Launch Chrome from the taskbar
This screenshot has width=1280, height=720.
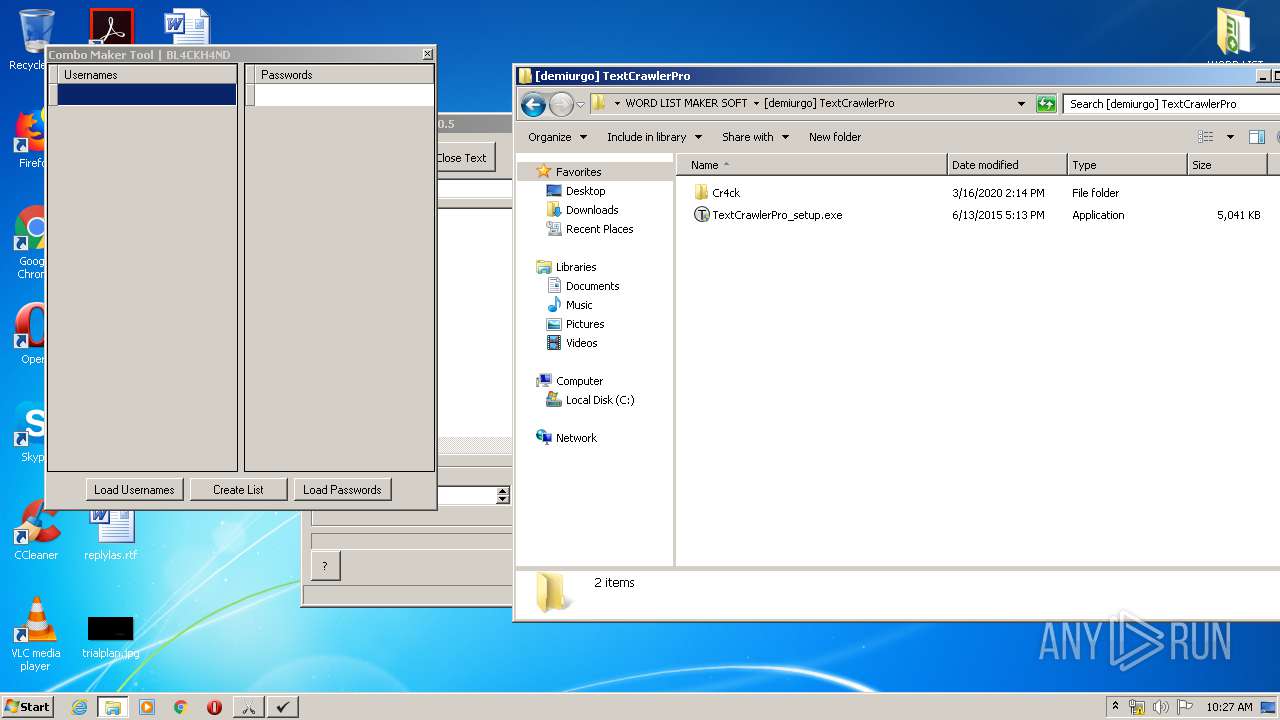pos(180,707)
